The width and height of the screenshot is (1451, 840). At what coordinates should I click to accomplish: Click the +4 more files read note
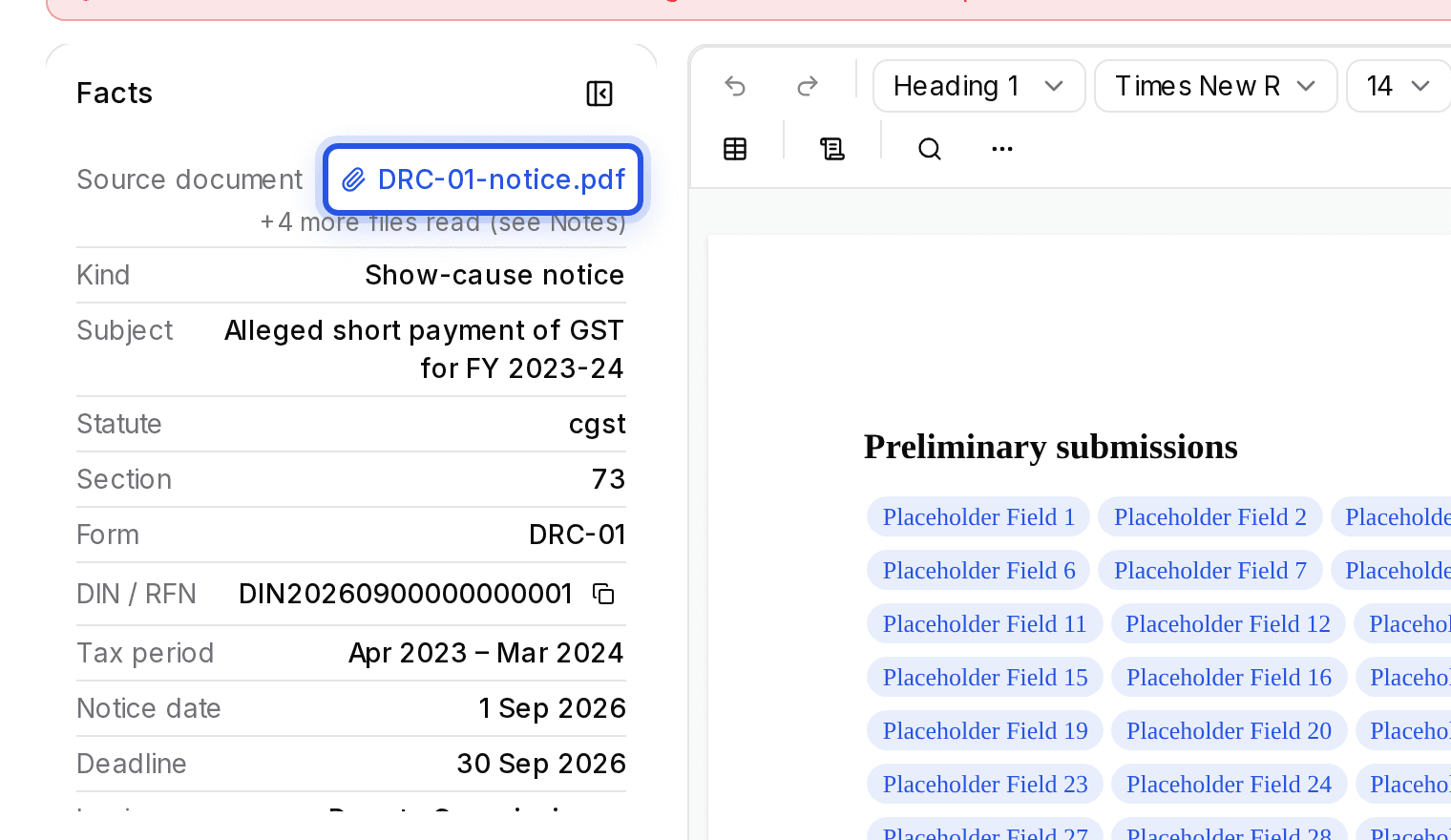pyautogui.click(x=443, y=222)
